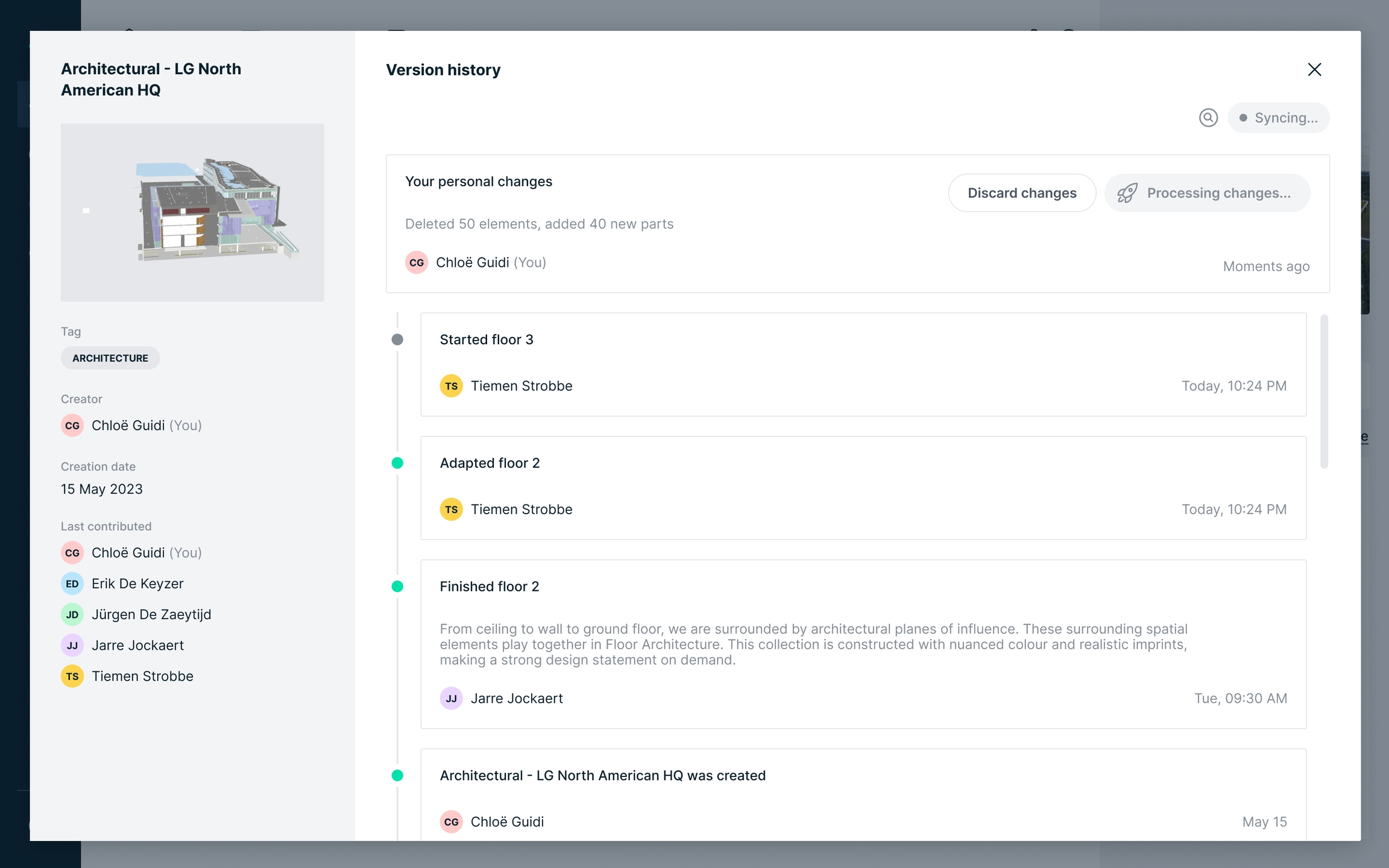Click CG avatar under Creator
Screen dimensions: 1389x868
(x=72, y=426)
